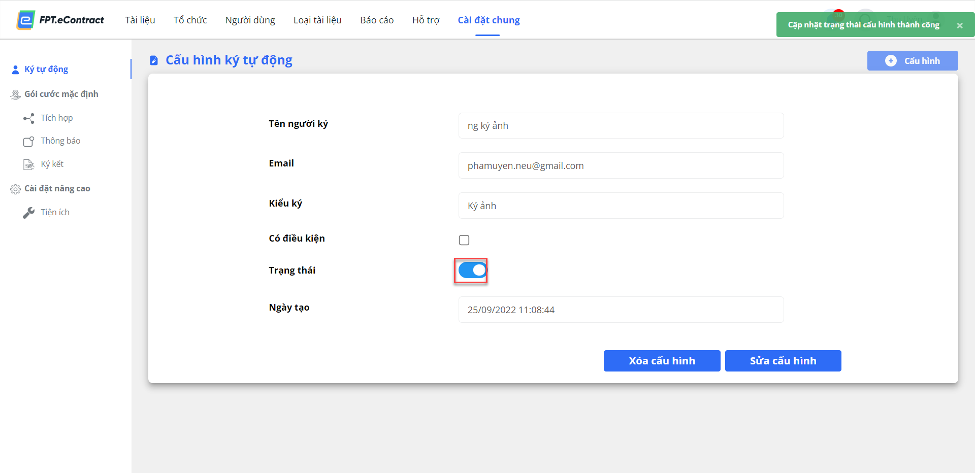977x474 pixels.
Task: Tick the Có điều kiện checkbox
Action: coord(464,240)
